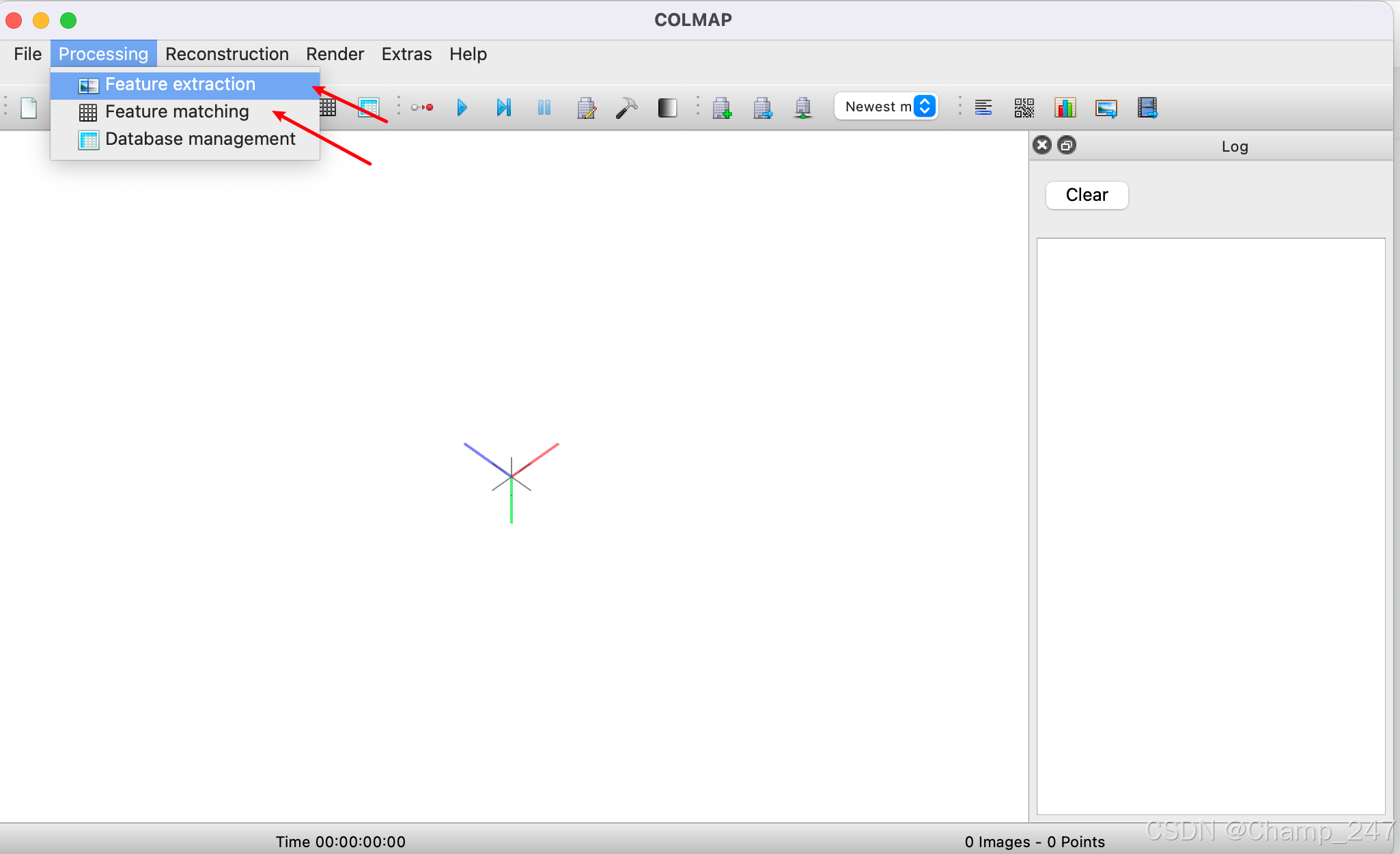Image resolution: width=1400 pixels, height=854 pixels.
Task: Click import model icon with green plus
Action: tap(722, 107)
